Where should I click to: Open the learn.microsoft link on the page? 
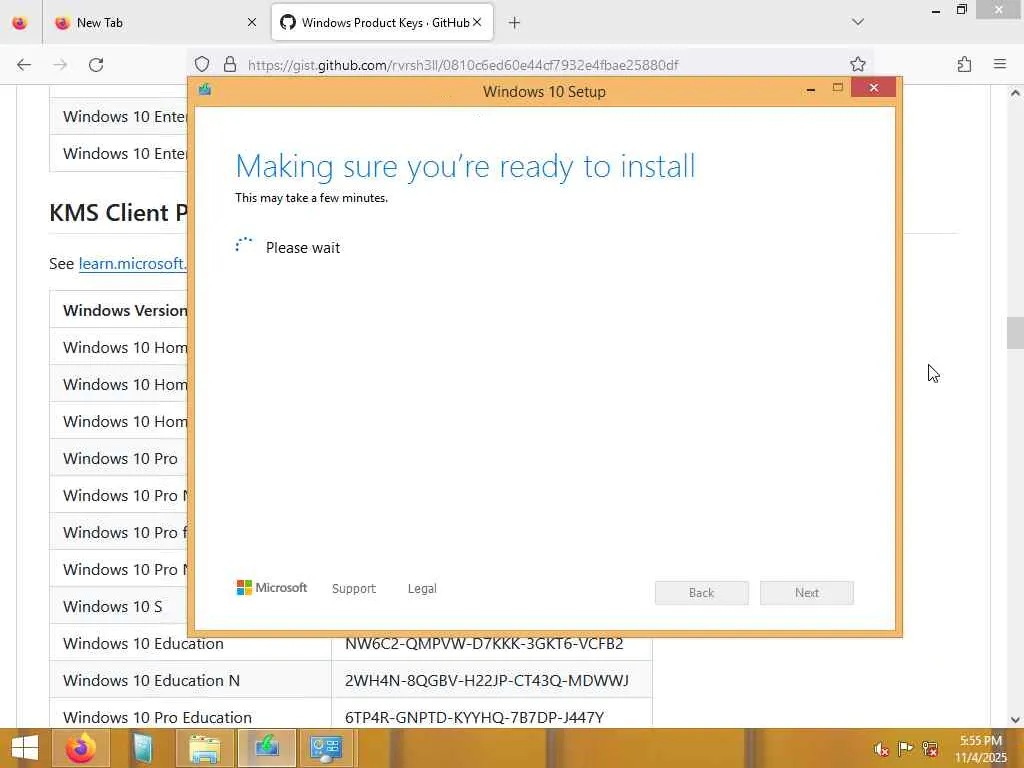[x=133, y=263]
